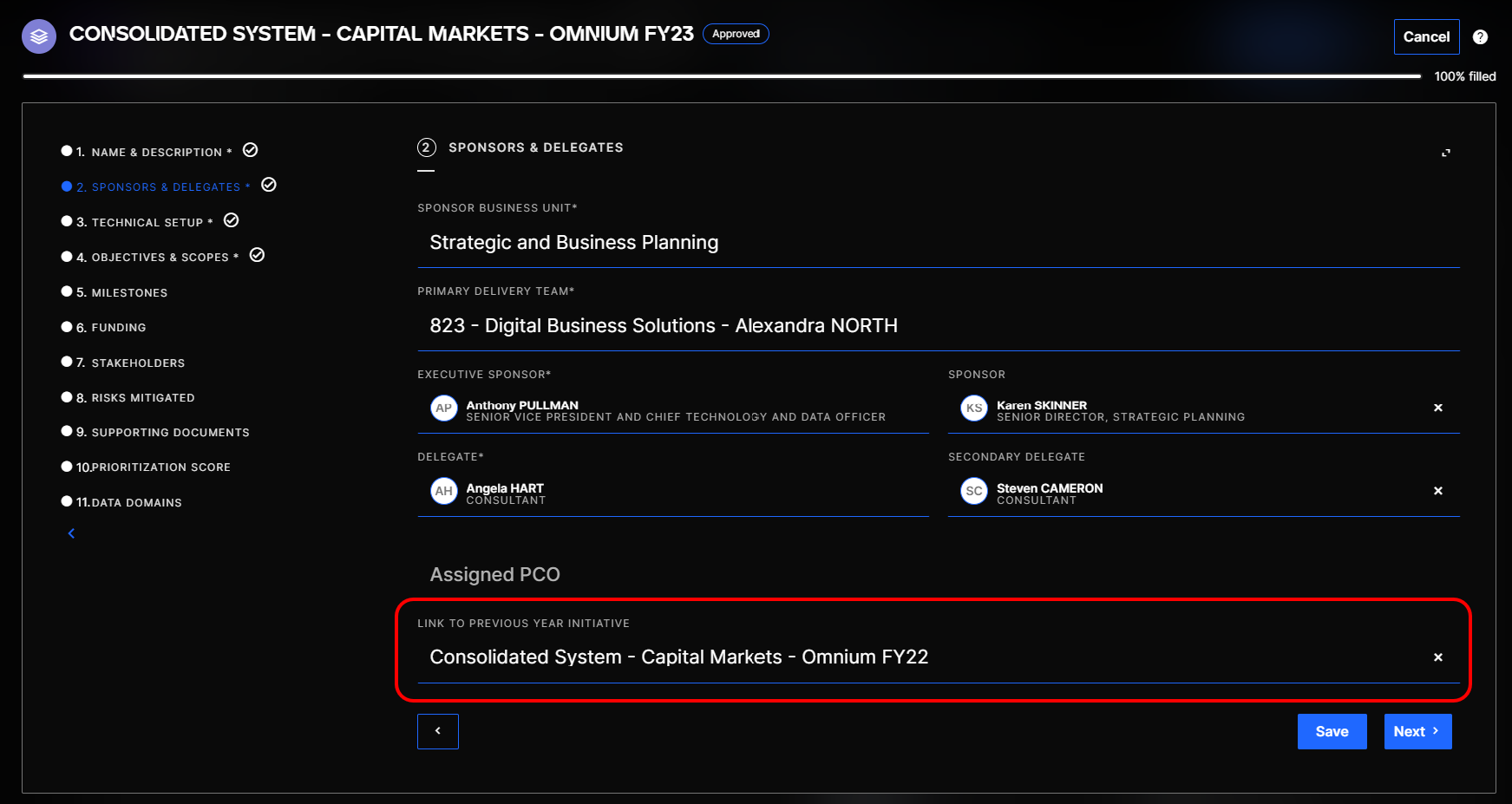
Task: Go to Technical Setup section
Action: [147, 223]
